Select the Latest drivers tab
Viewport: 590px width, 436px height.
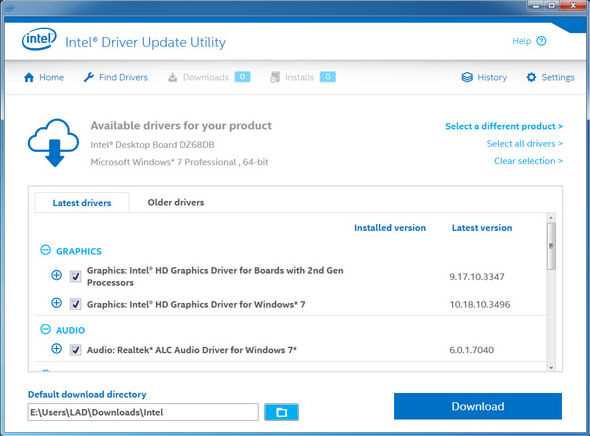click(82, 203)
